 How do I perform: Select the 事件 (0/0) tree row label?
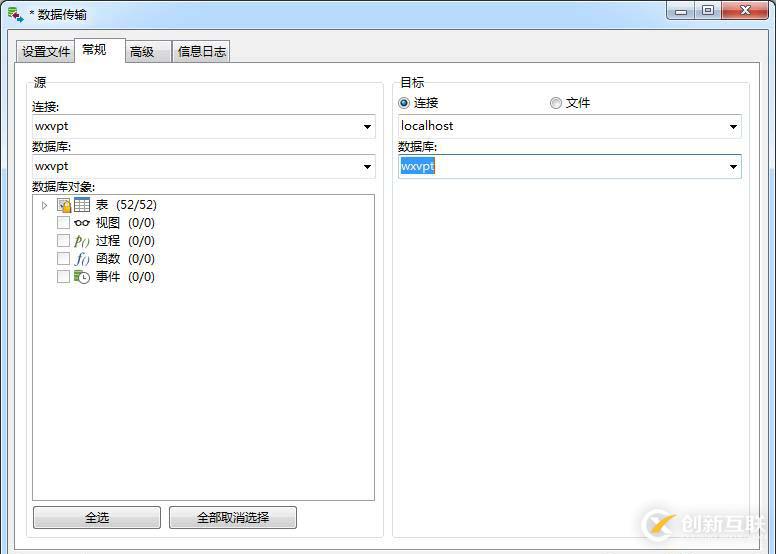click(125, 276)
